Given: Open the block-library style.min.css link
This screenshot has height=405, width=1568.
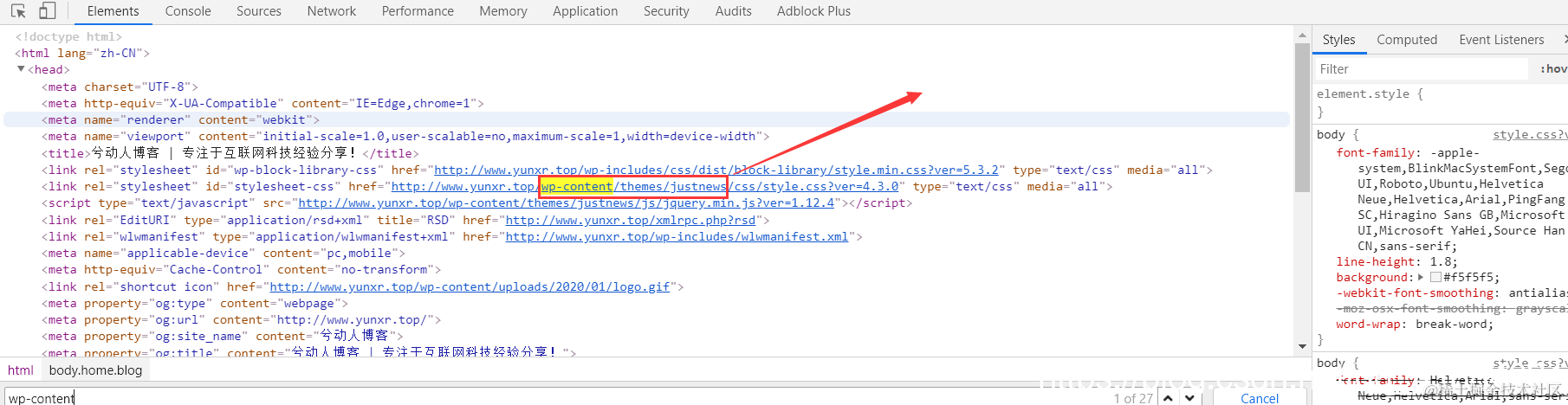Looking at the screenshot, I should click(x=716, y=170).
